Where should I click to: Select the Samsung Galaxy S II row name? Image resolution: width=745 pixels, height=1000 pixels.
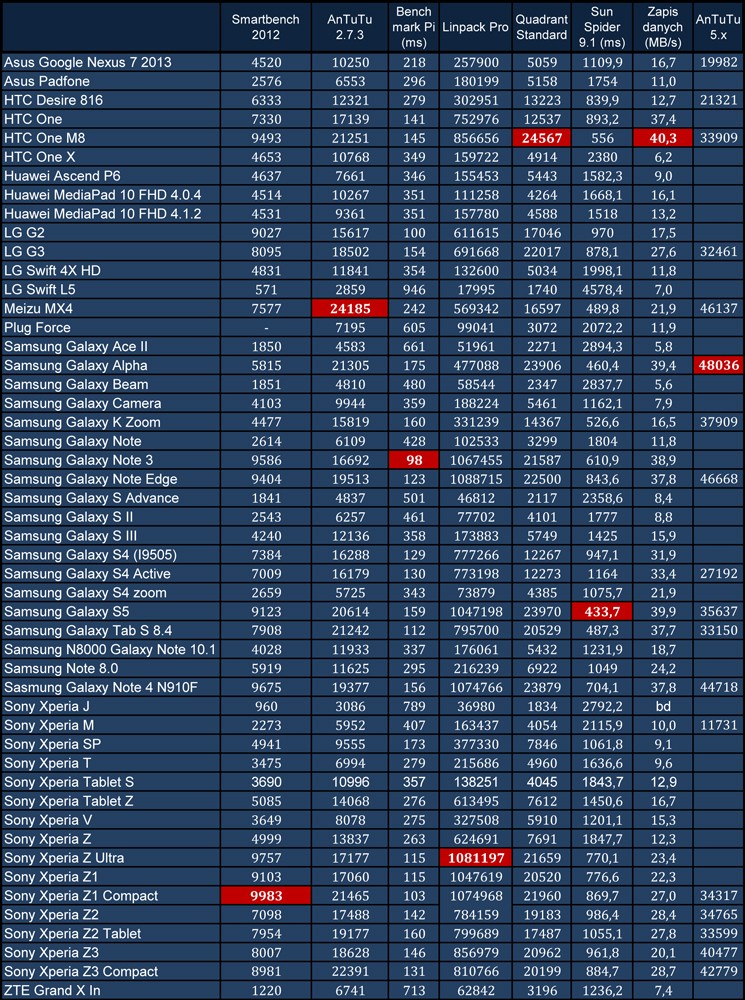click(x=68, y=517)
